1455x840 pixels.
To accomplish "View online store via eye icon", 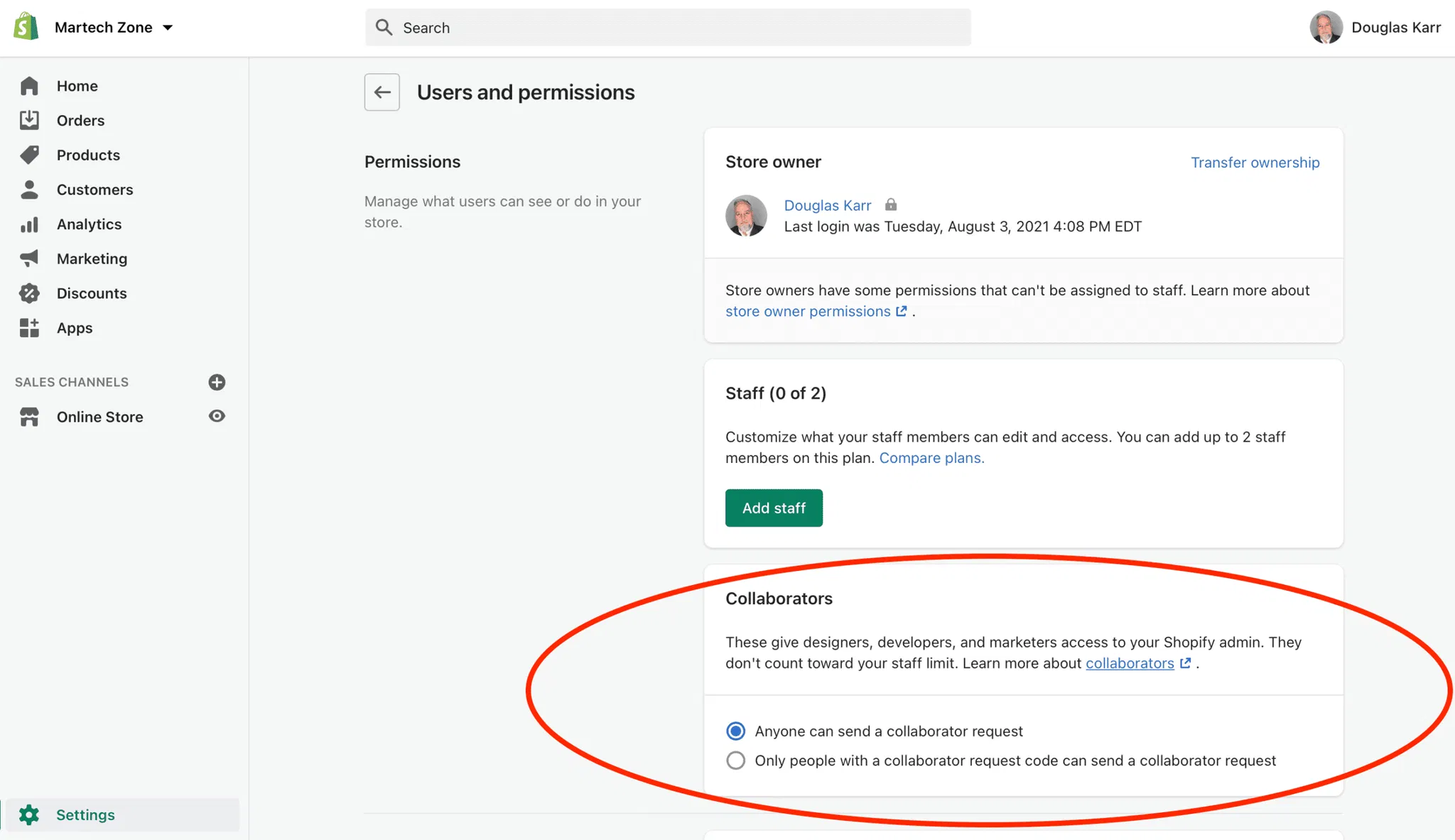I will pos(217,416).
